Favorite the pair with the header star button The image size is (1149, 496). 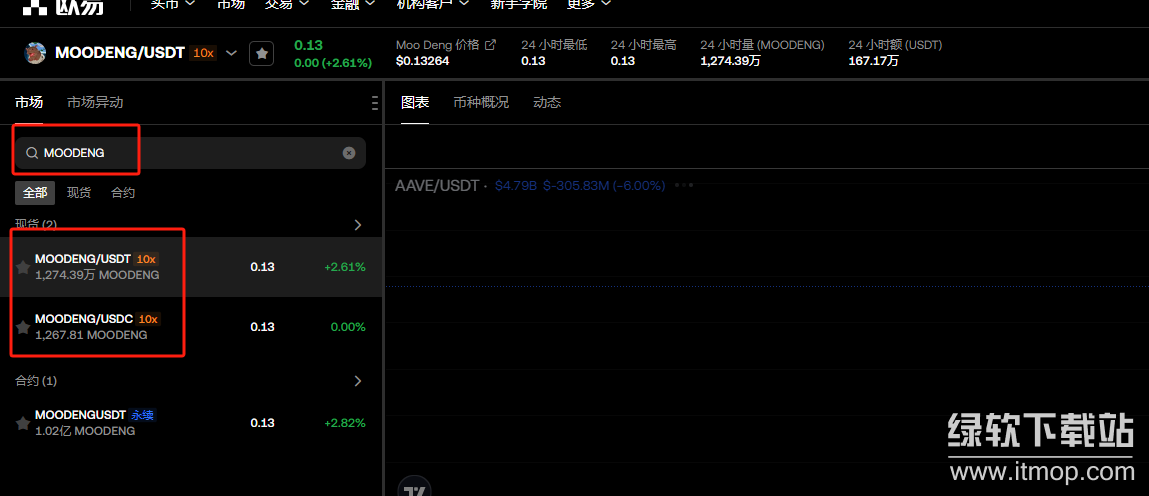tap(262, 53)
